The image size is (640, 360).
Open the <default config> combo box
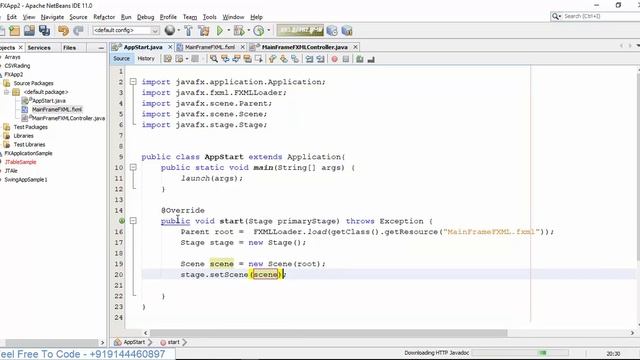[x=126, y=30]
